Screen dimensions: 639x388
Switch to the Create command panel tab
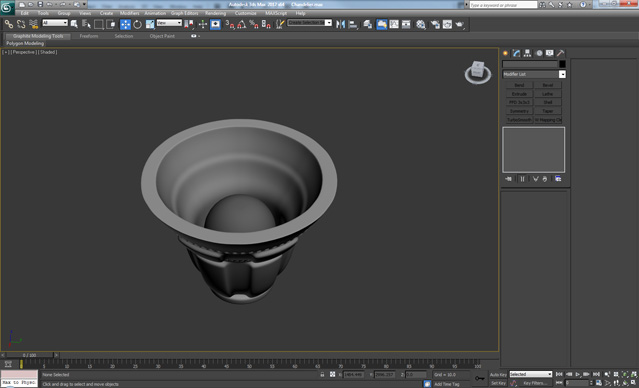[x=506, y=53]
